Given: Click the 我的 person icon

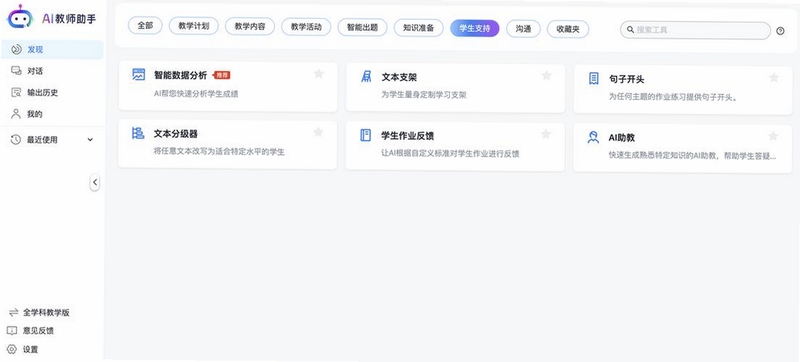Looking at the screenshot, I should click(x=16, y=114).
